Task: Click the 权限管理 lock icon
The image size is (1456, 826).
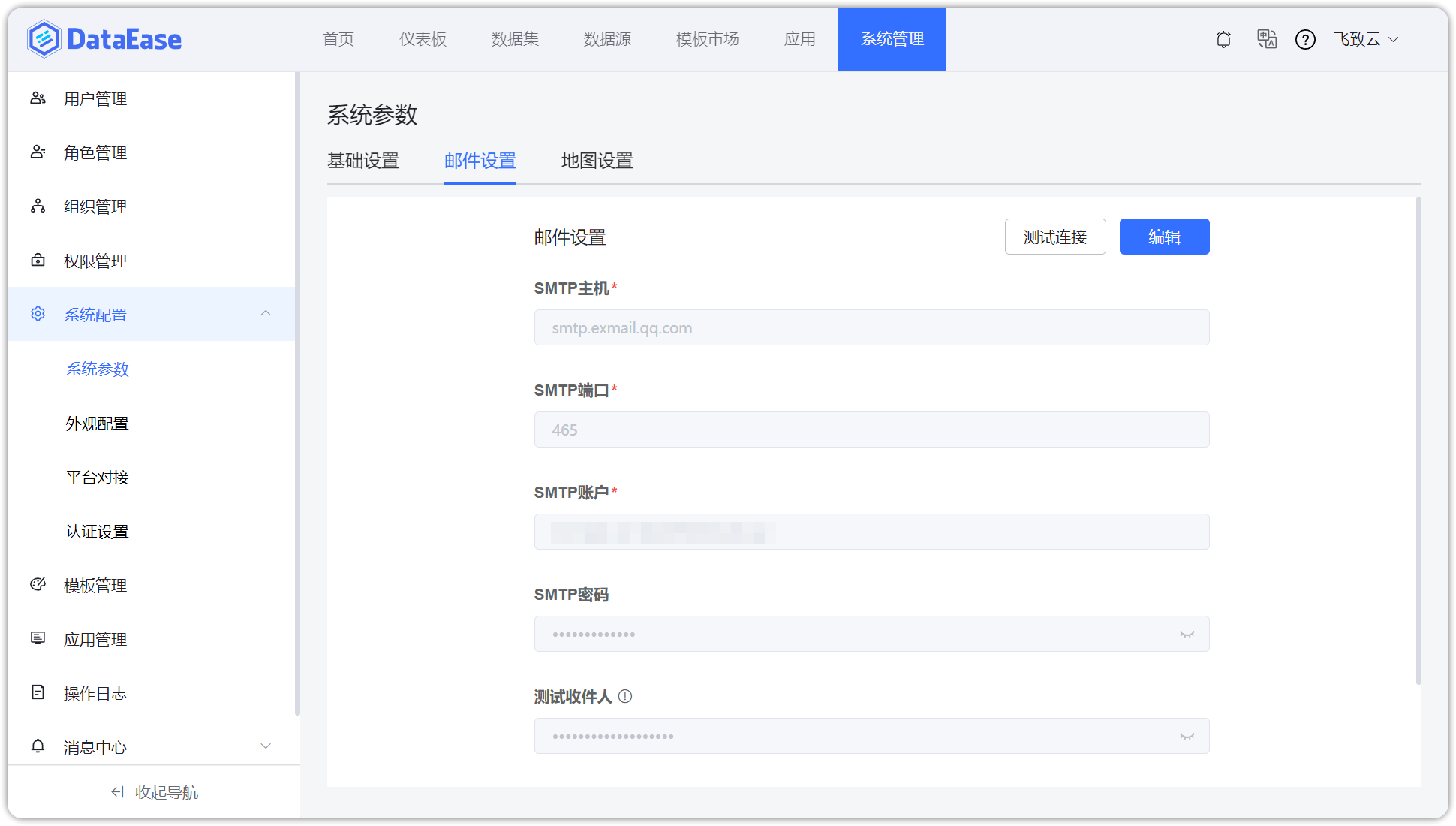Action: pyautogui.click(x=38, y=261)
